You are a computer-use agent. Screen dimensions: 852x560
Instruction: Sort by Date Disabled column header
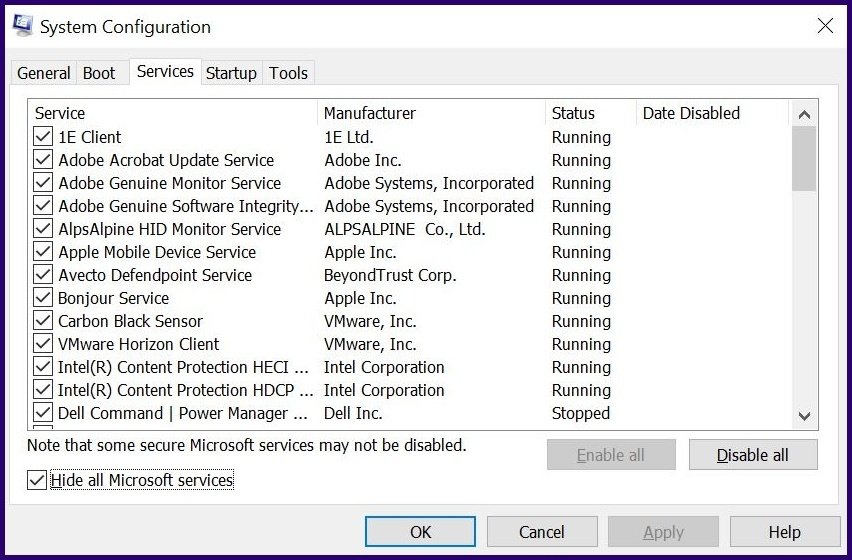pos(712,113)
